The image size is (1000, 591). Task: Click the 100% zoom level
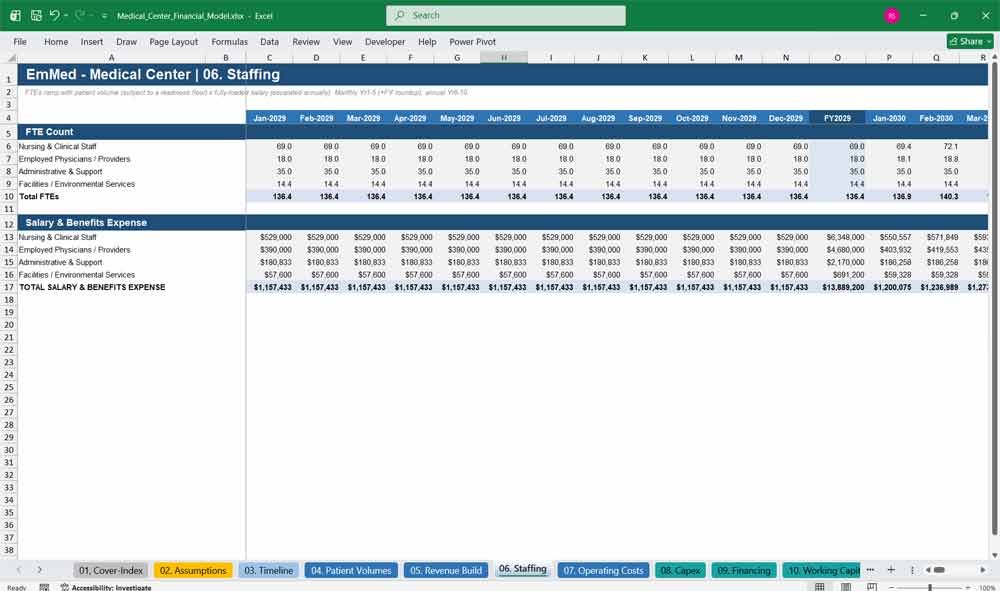(987, 587)
